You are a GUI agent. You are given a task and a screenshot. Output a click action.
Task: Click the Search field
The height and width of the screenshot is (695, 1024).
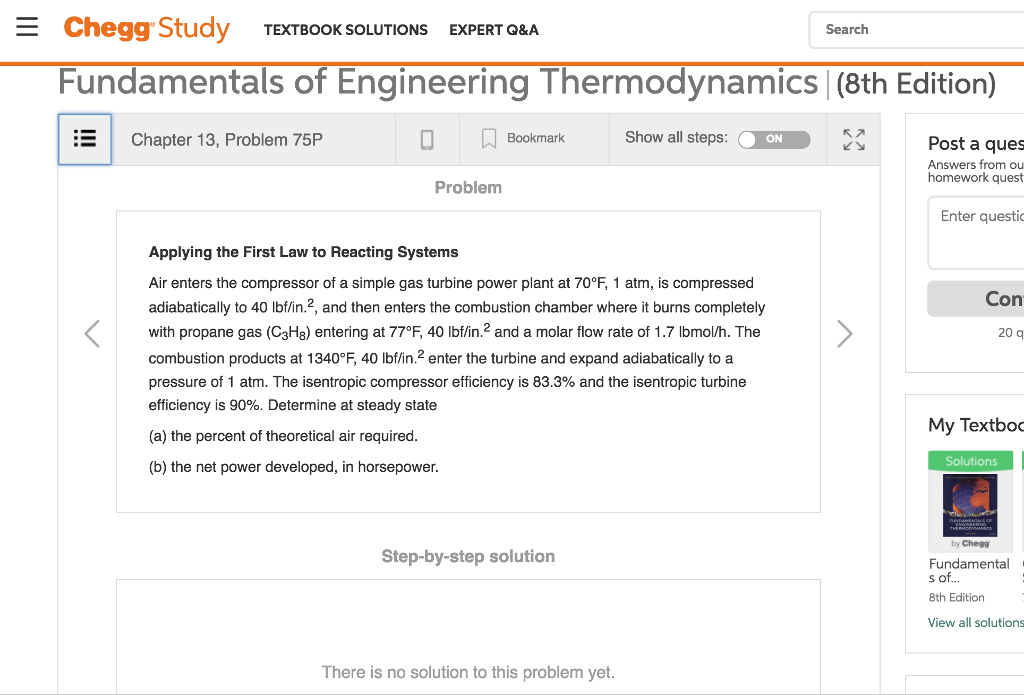(916, 30)
